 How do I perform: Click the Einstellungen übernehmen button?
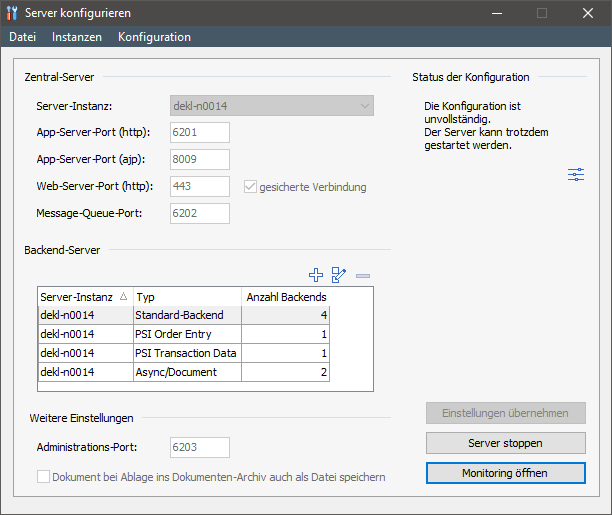click(x=505, y=413)
